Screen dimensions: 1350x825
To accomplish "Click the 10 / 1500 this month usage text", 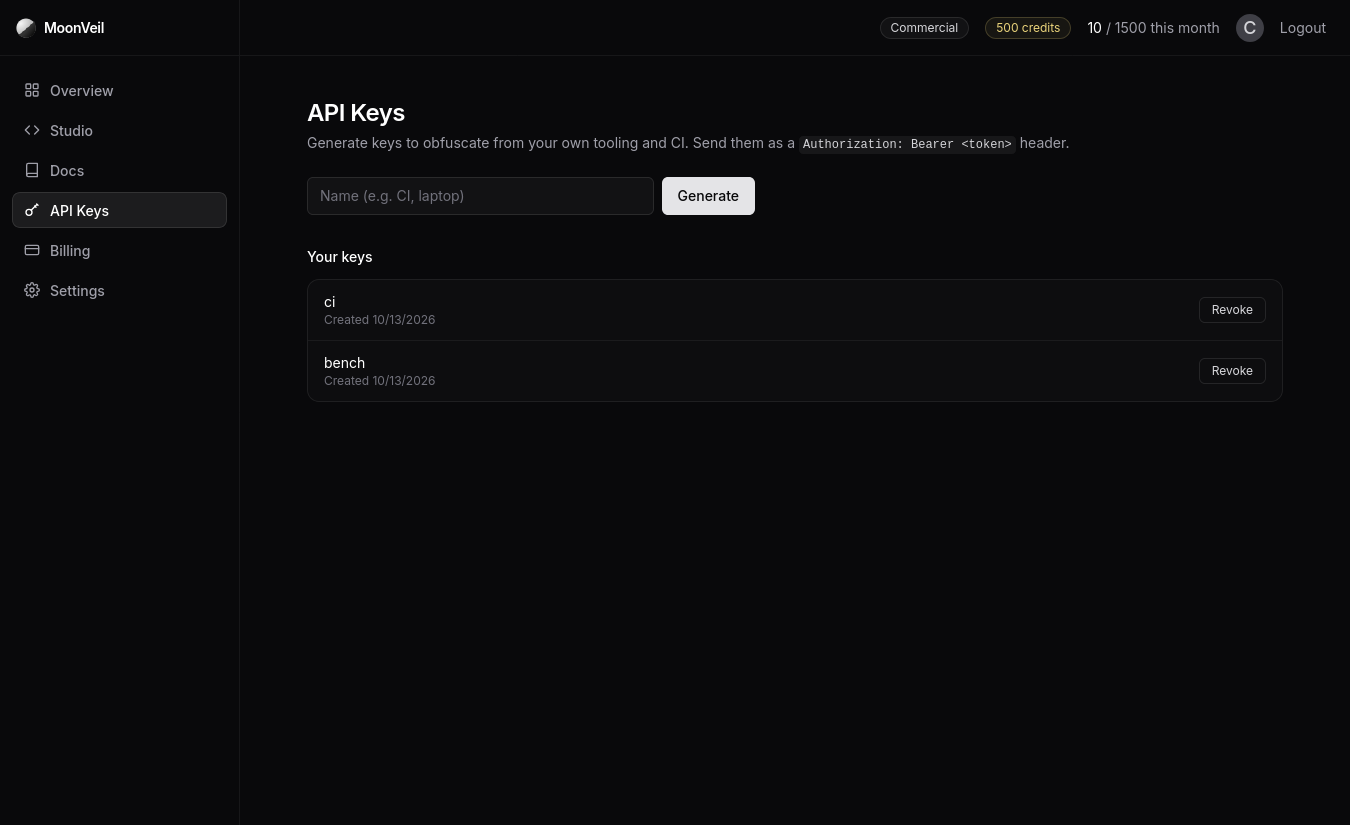I will (1153, 28).
